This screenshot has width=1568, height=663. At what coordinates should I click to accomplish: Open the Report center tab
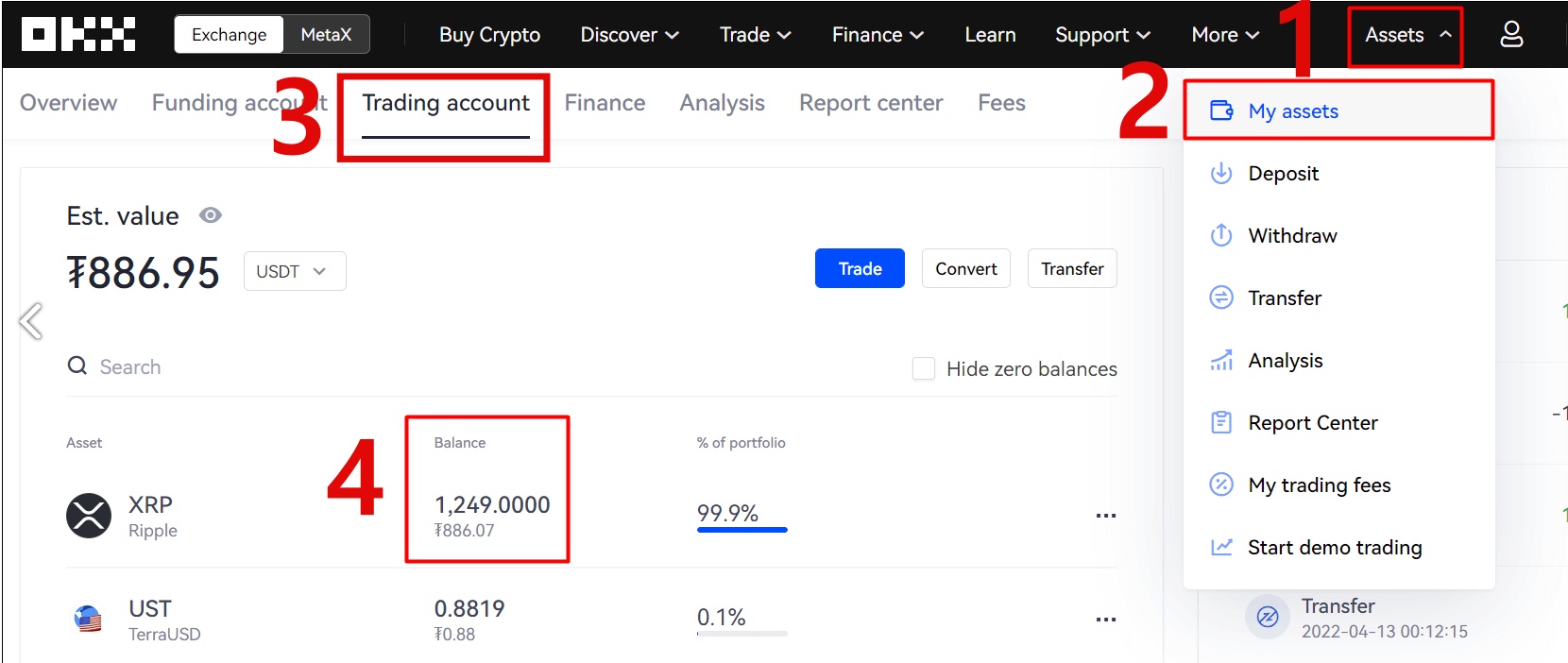pyautogui.click(x=871, y=102)
